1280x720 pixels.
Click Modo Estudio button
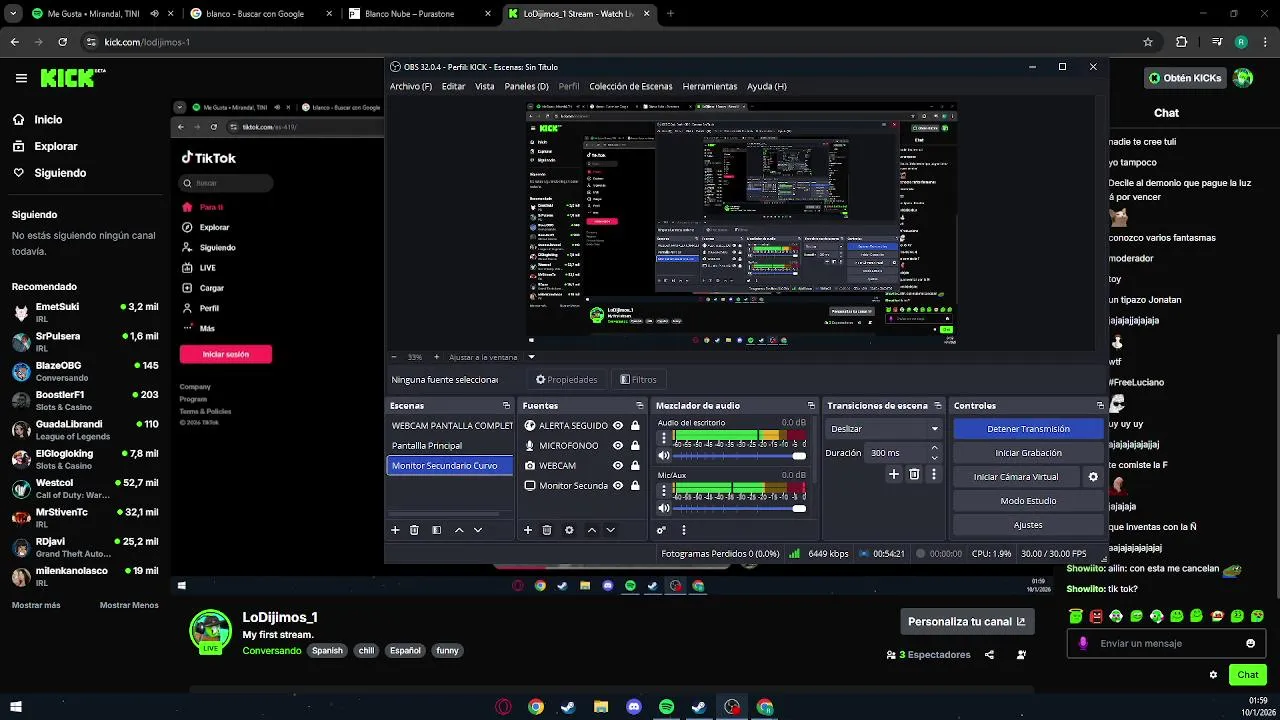(1028, 501)
